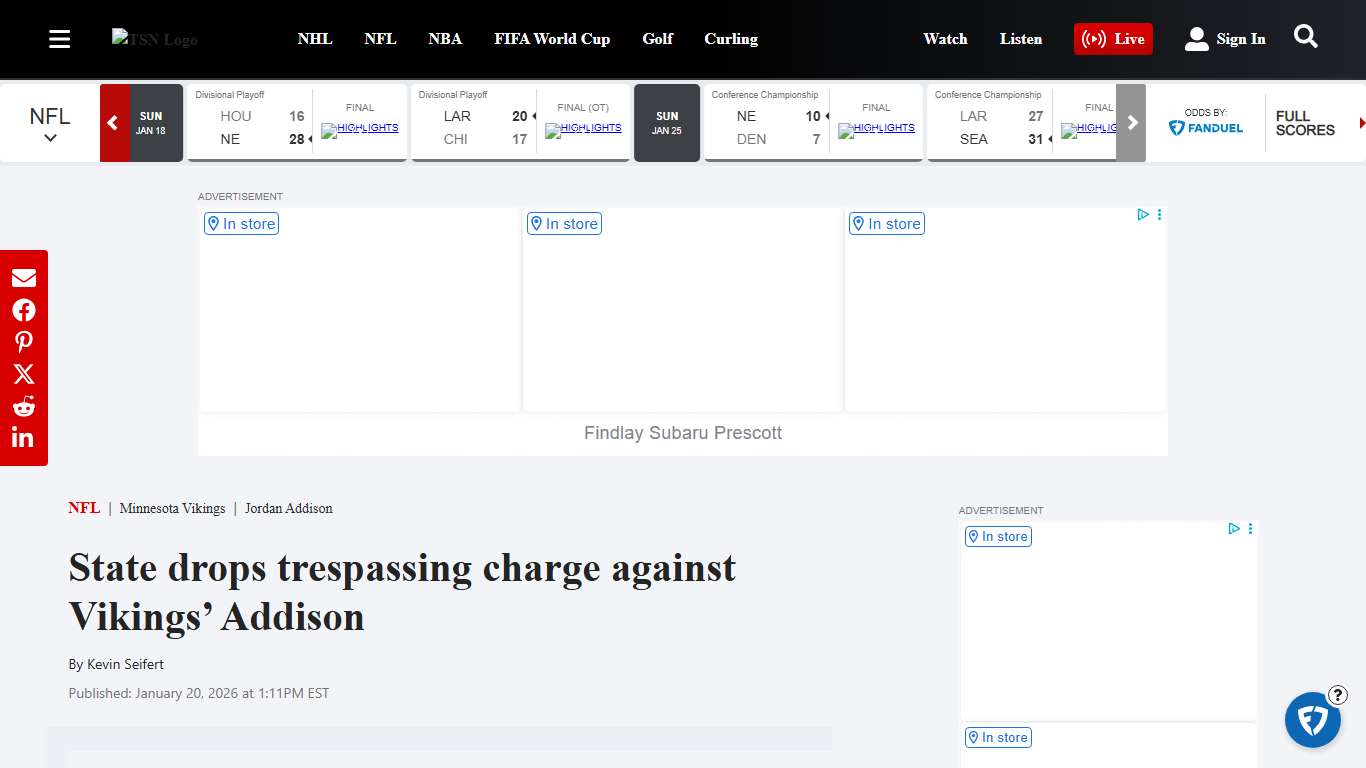Select the SUN JAN 25 game card
Screen dimensions: 1366x768
[x=667, y=122]
